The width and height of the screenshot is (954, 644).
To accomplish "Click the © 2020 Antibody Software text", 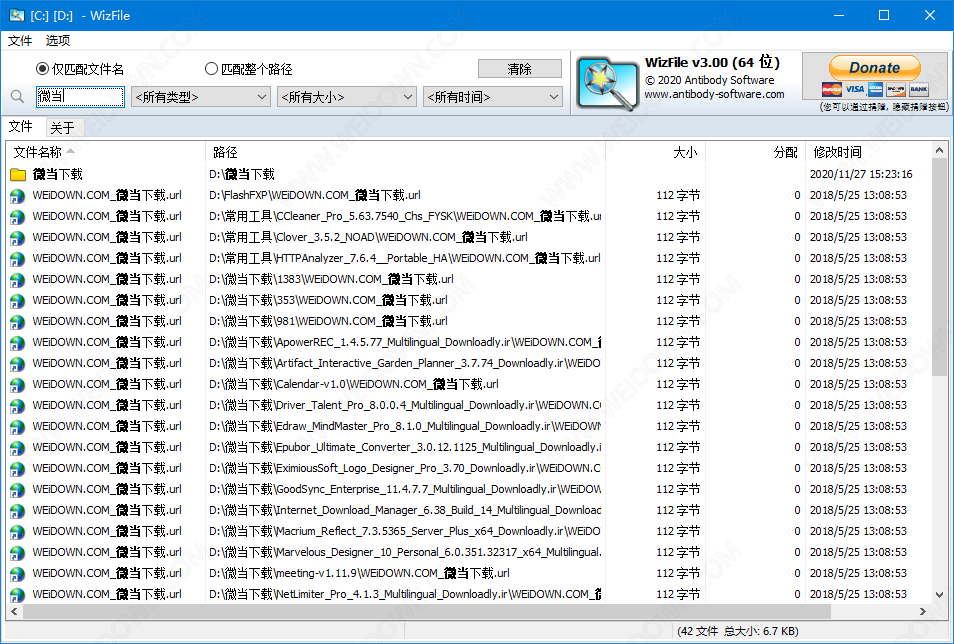I will pos(709,80).
